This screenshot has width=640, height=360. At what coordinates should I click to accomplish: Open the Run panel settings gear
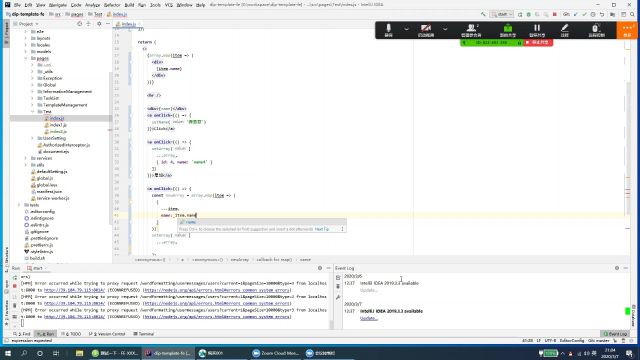[320, 268]
